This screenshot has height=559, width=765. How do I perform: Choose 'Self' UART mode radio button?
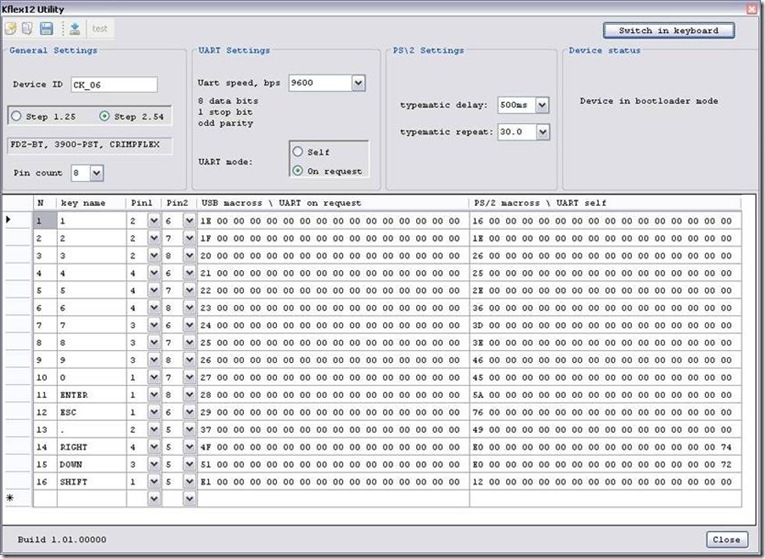coord(298,151)
